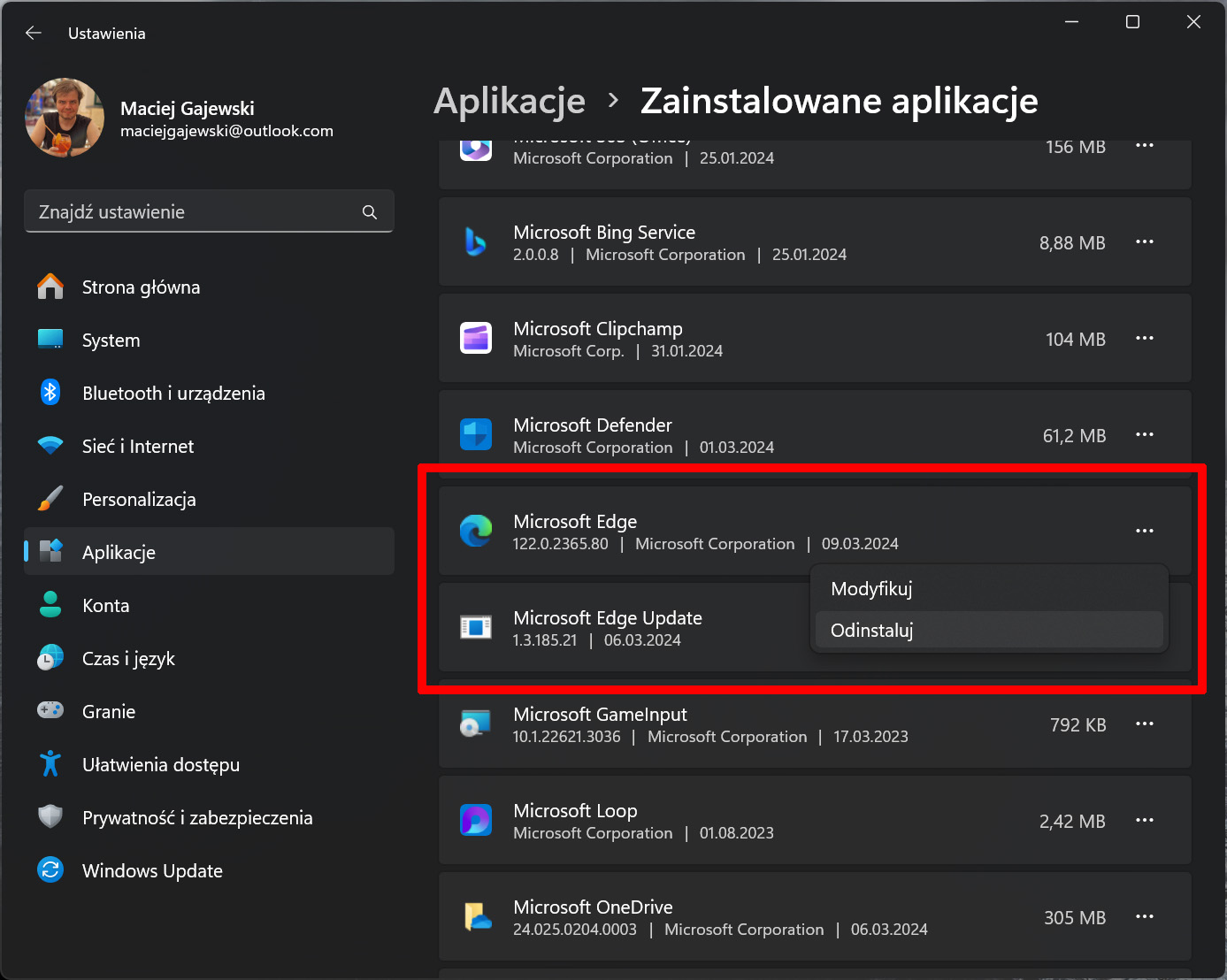
Task: Open the three-dot menu for Microsoft Edge
Action: pyautogui.click(x=1145, y=531)
